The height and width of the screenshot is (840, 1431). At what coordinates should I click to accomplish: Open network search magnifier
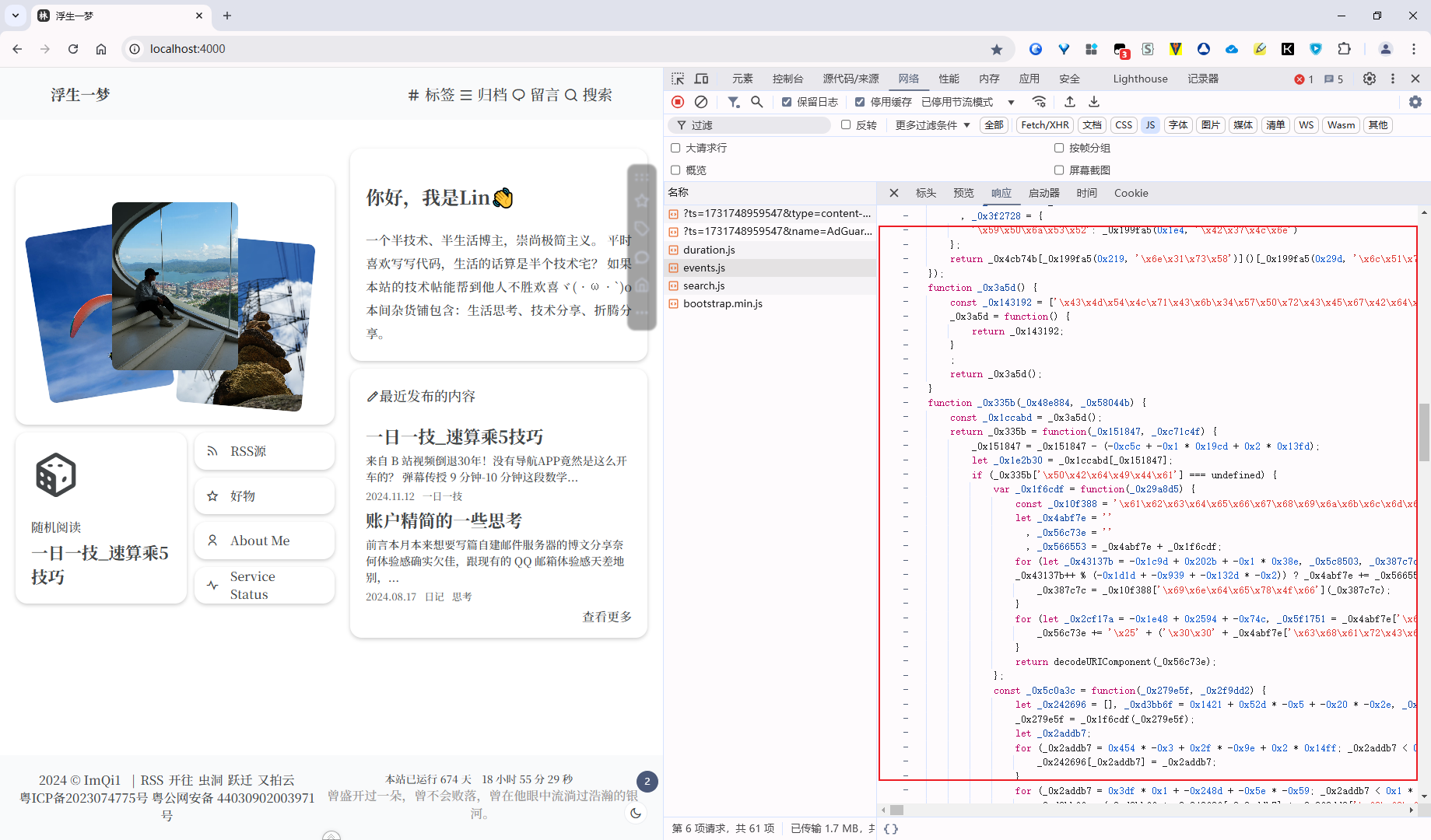pos(756,102)
